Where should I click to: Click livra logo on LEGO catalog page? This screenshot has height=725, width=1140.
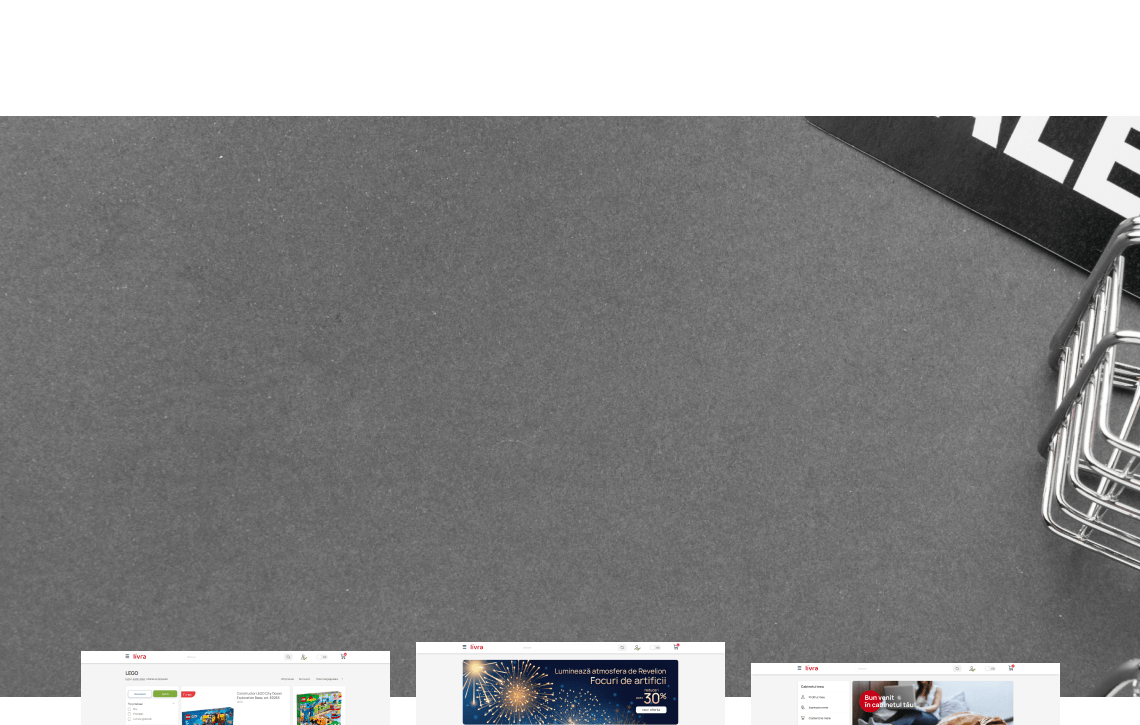[x=140, y=657]
